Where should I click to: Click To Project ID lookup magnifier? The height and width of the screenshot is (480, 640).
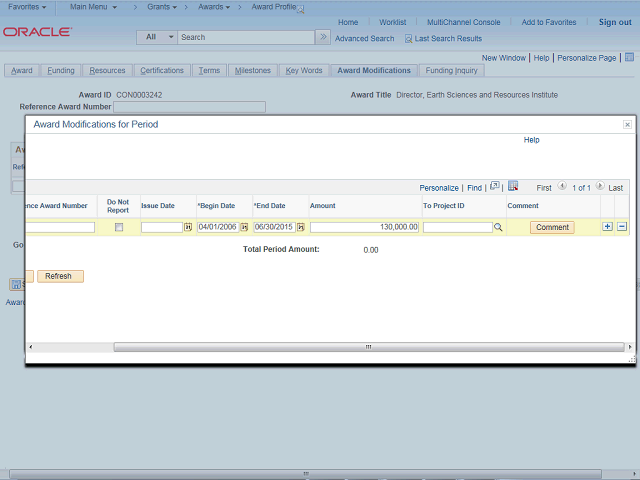click(x=498, y=227)
